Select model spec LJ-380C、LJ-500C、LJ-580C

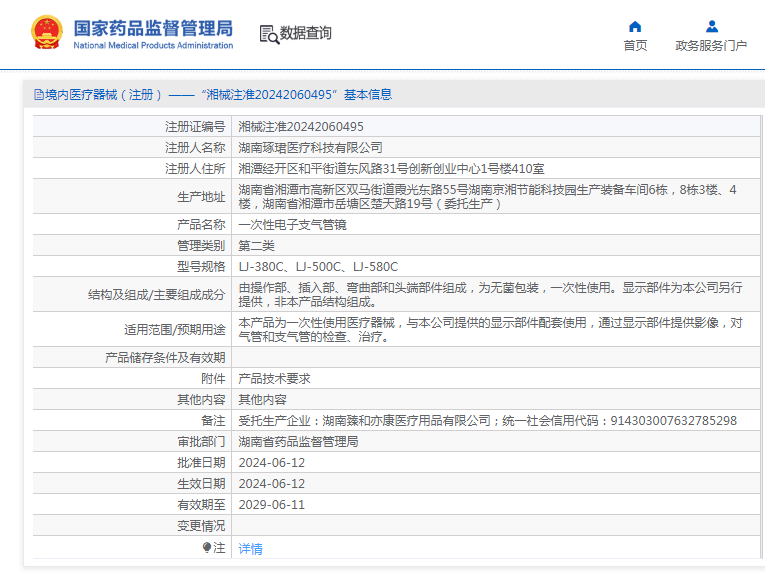(x=318, y=267)
